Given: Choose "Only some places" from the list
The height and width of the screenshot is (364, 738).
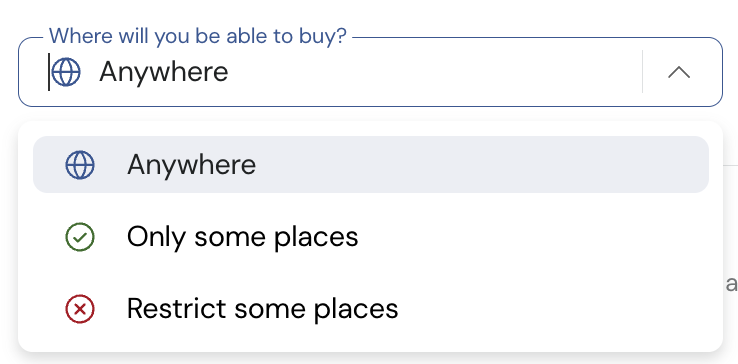Looking at the screenshot, I should [x=371, y=237].
